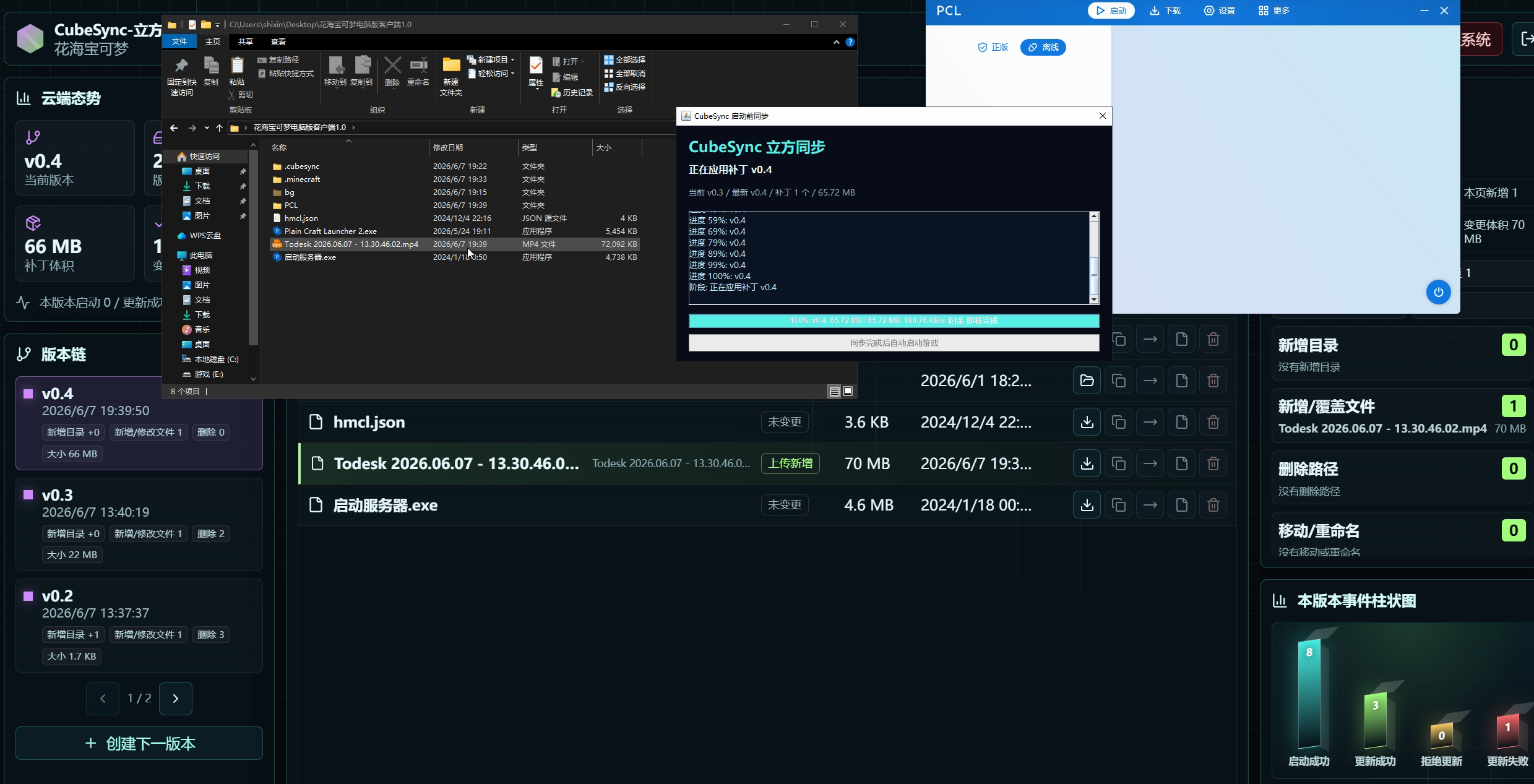Move the 启动服务器.exe file row

point(1150,505)
